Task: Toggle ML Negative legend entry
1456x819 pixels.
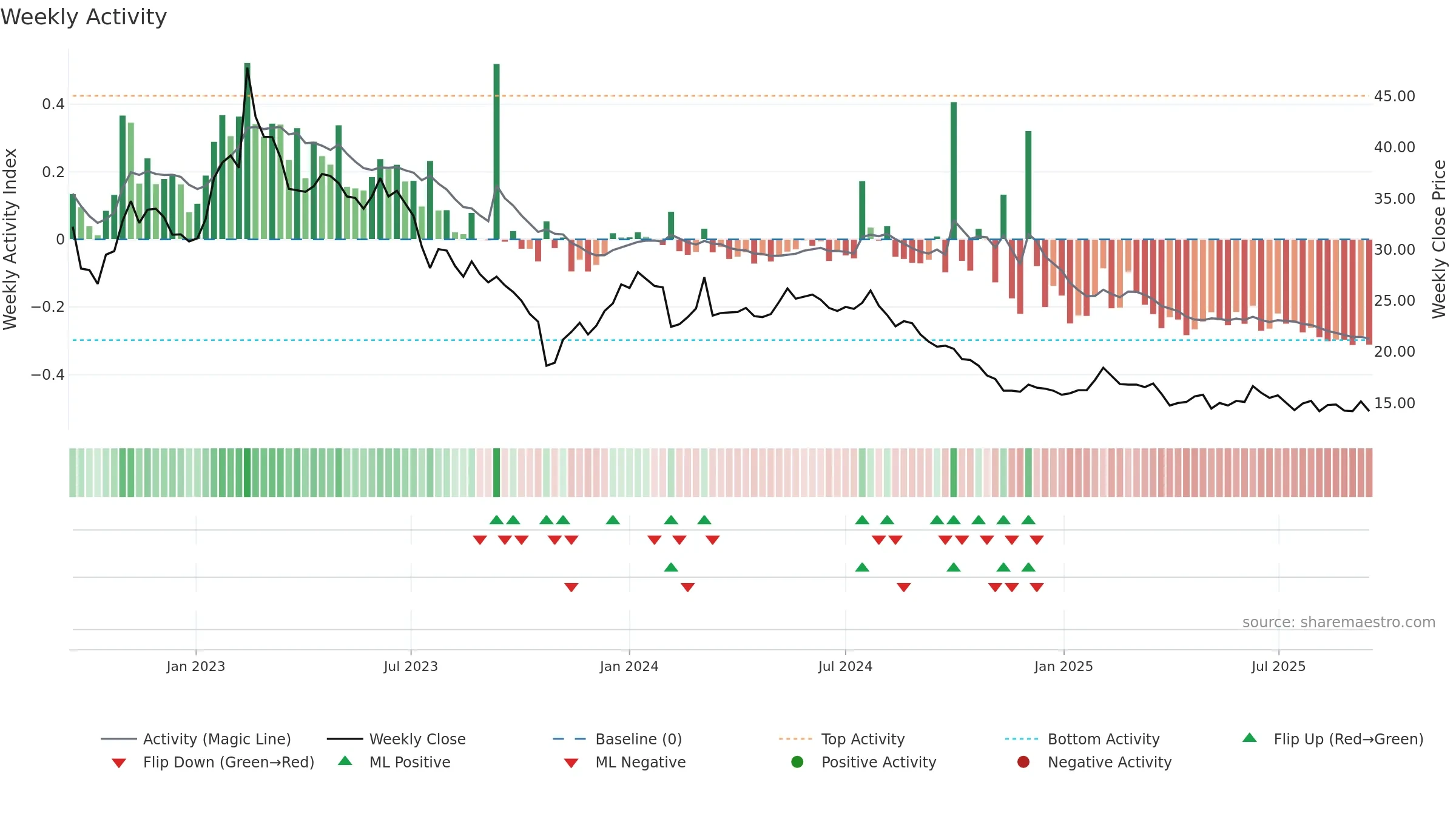Action: pos(625,762)
